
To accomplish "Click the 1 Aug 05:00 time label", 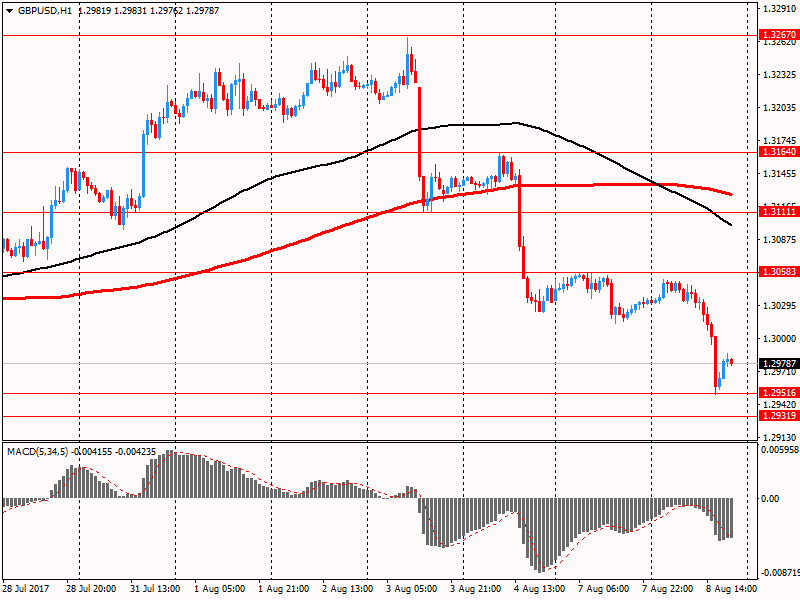I will pyautogui.click(x=219, y=589).
